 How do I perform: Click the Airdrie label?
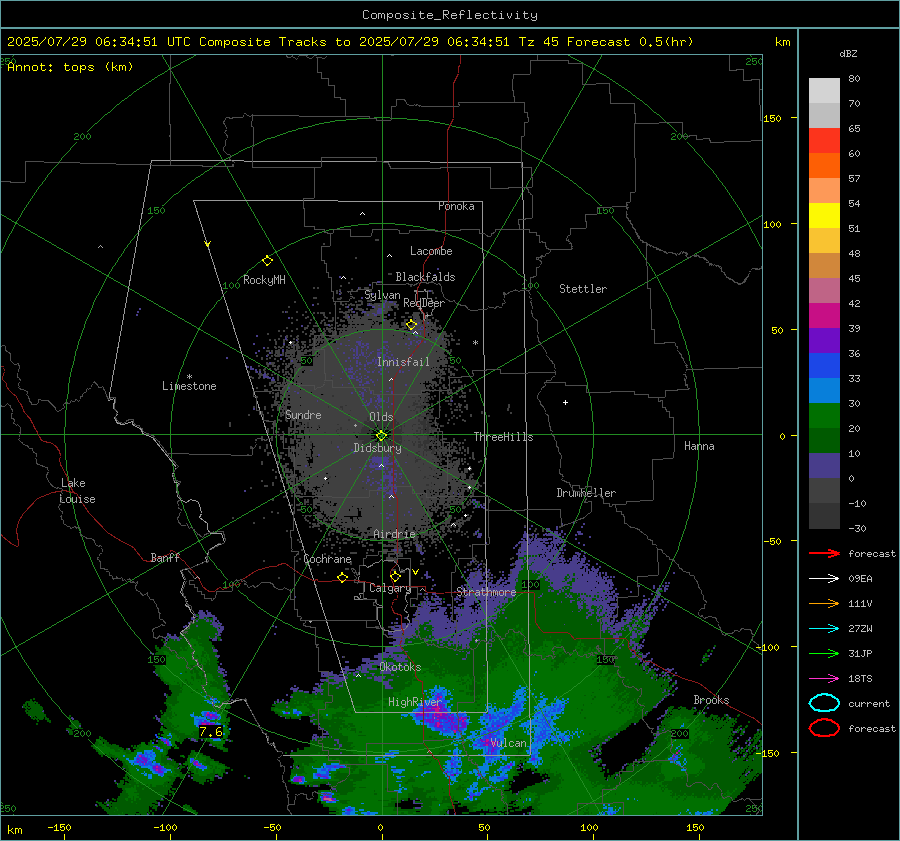394,534
